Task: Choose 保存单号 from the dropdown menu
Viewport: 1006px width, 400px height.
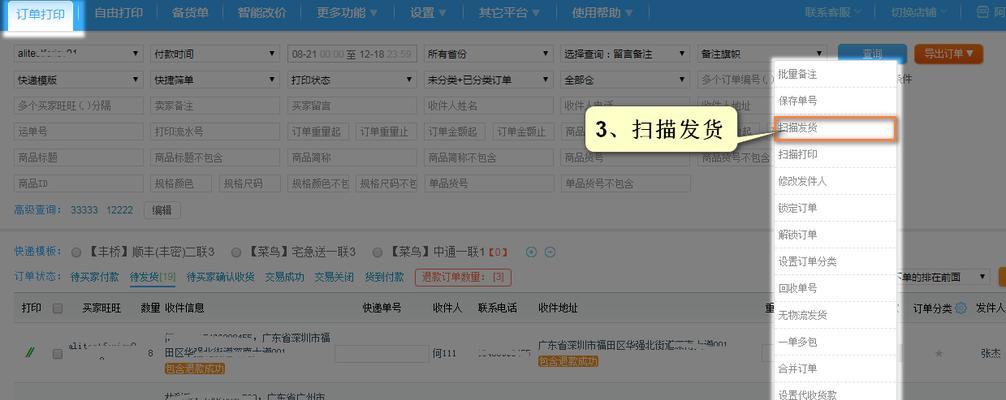Action: pyautogui.click(x=837, y=101)
